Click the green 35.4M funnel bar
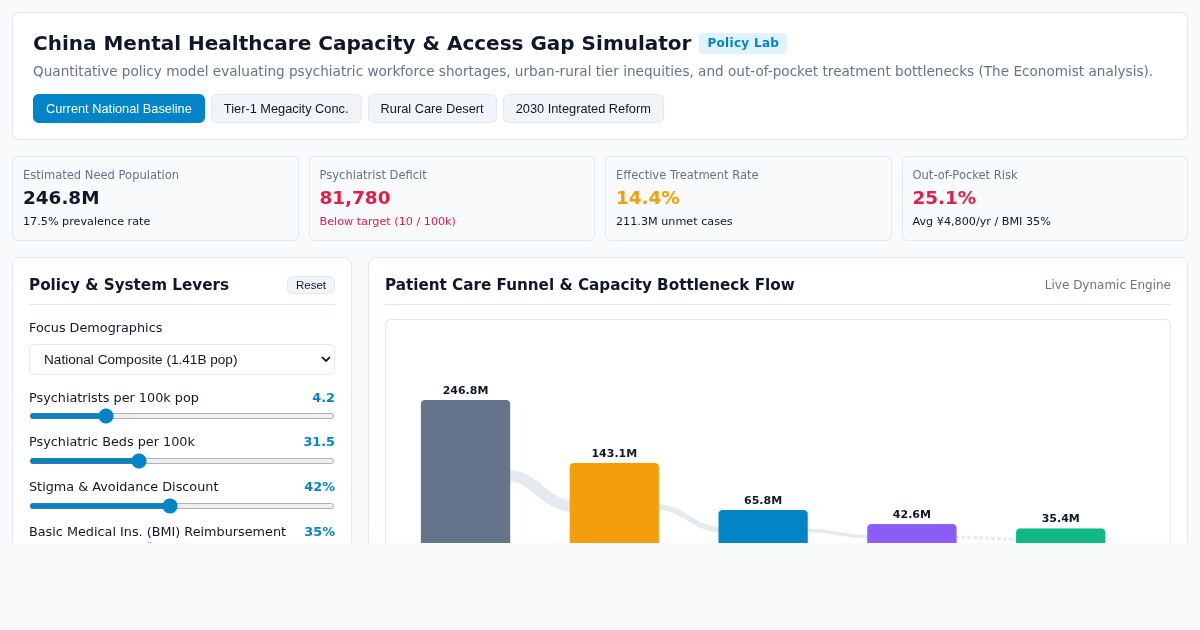This screenshot has height=630, width=1200. click(x=1060, y=536)
